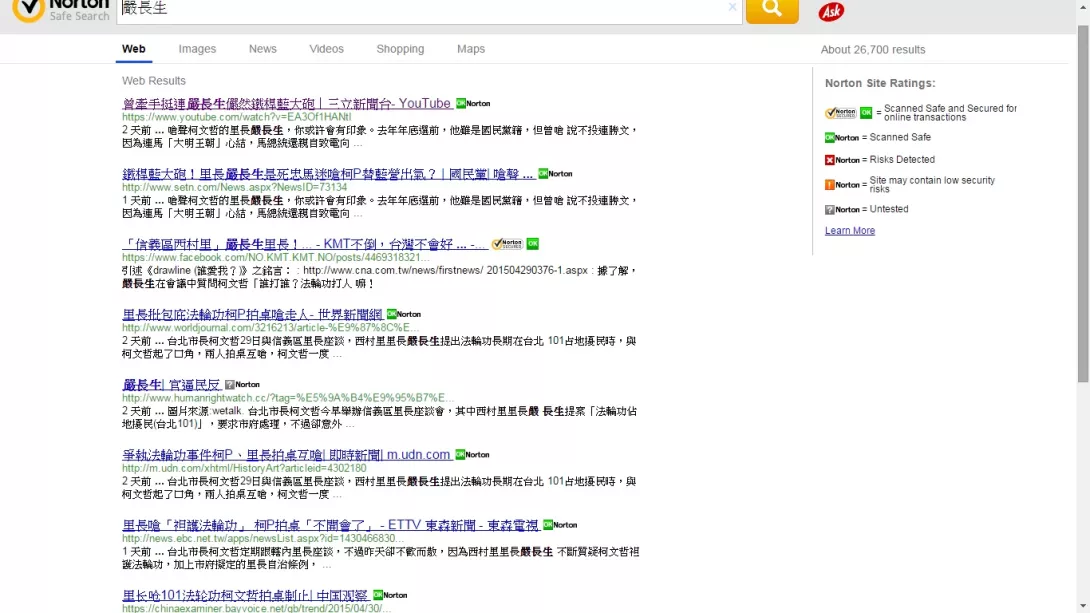Select the Shopping tab

tap(400, 49)
